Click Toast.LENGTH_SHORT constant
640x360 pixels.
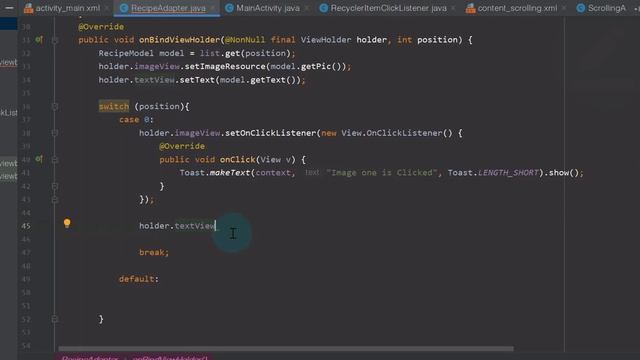[x=493, y=173]
